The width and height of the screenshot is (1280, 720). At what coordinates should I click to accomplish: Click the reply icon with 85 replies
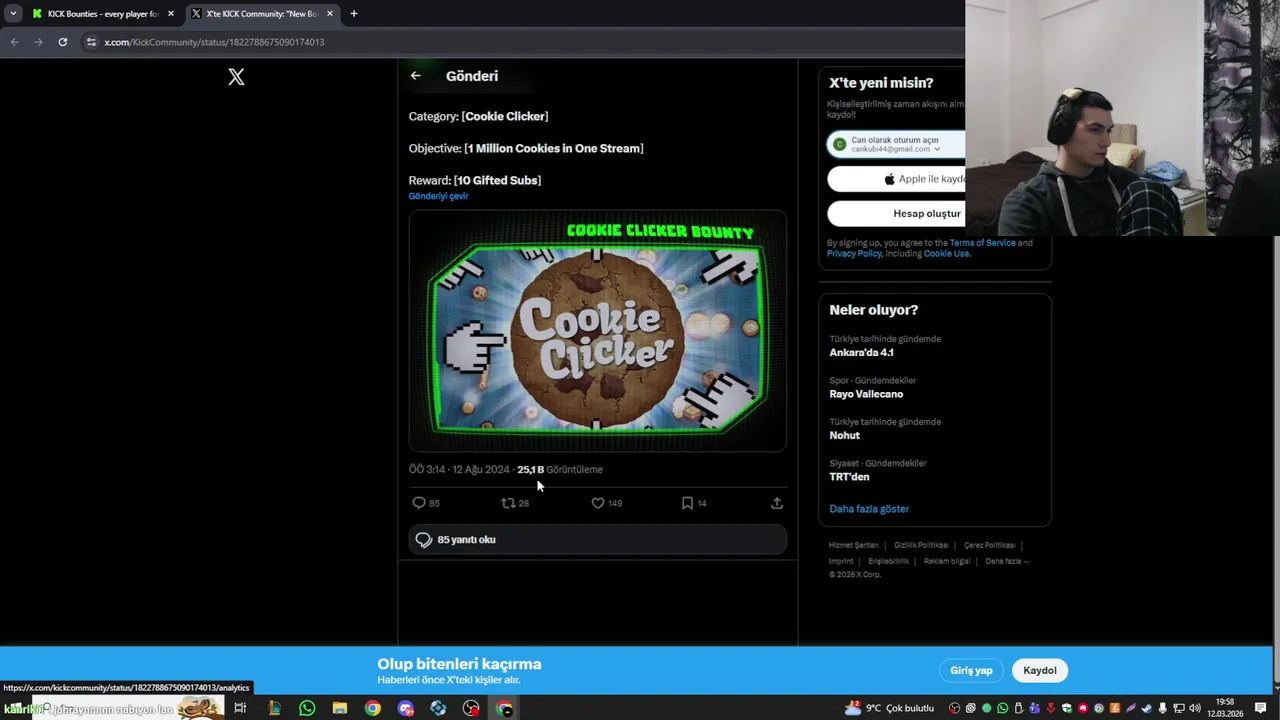click(x=419, y=503)
